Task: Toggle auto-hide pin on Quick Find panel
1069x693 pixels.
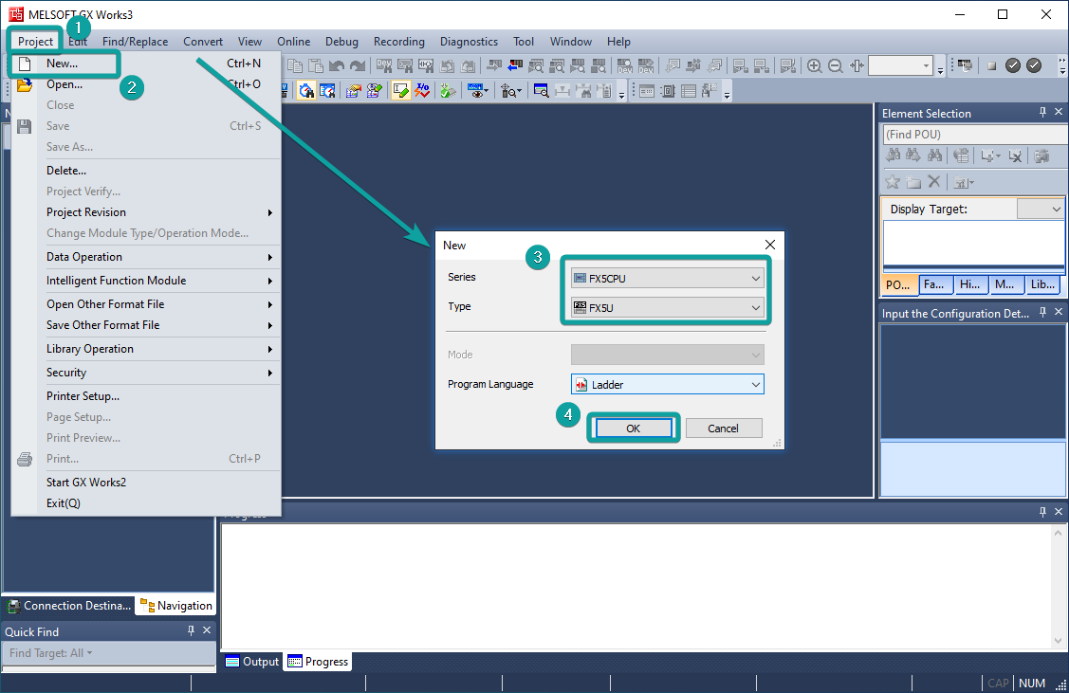Action: pyautogui.click(x=191, y=631)
